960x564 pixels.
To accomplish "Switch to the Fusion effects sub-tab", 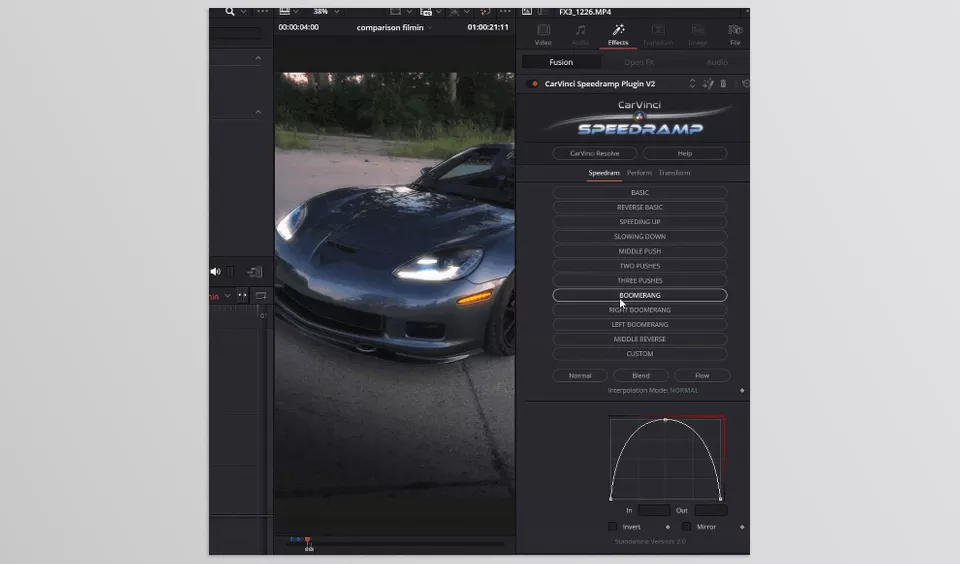I will (561, 62).
